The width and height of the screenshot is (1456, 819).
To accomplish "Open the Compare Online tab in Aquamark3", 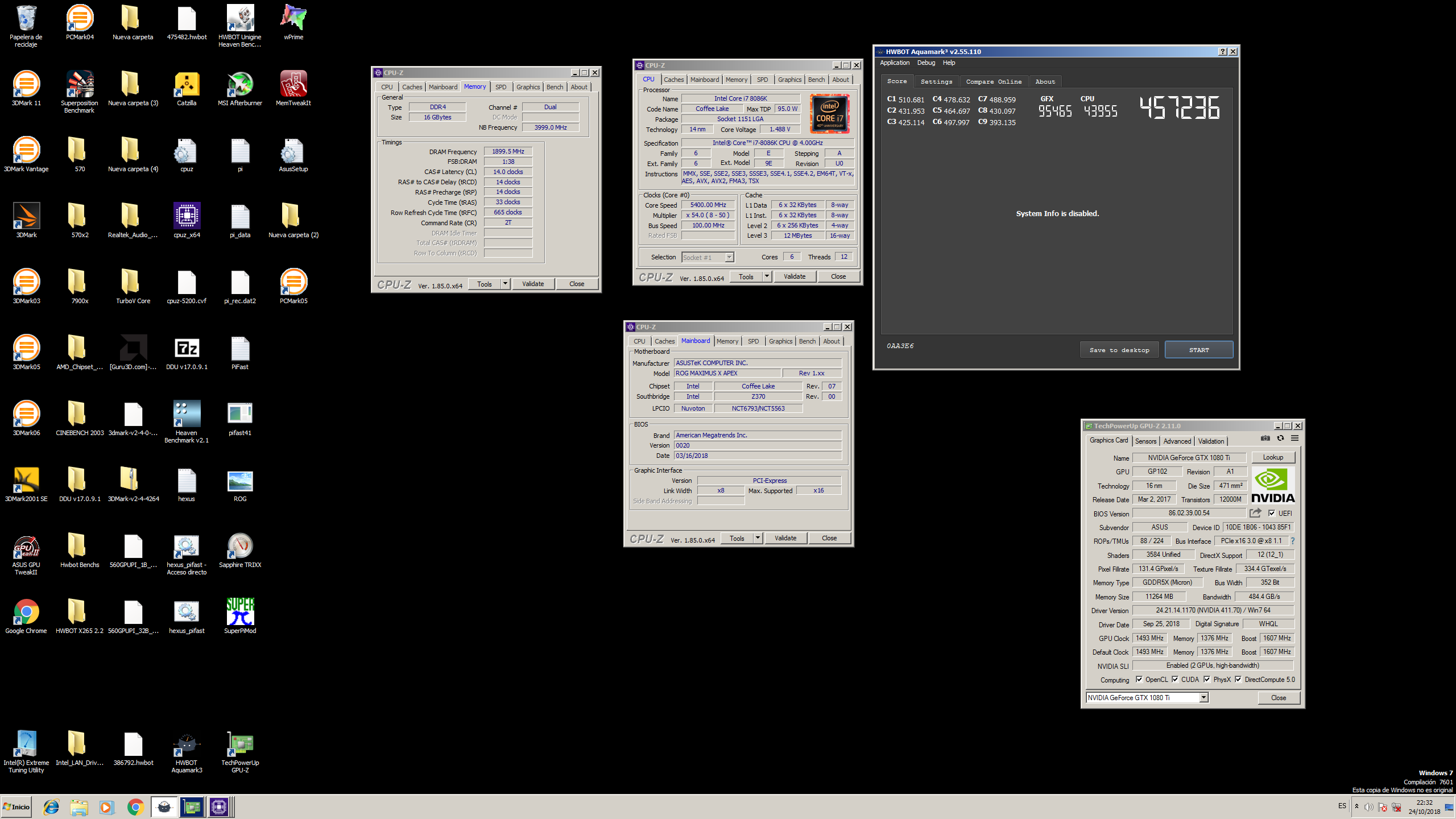I will pos(994,81).
